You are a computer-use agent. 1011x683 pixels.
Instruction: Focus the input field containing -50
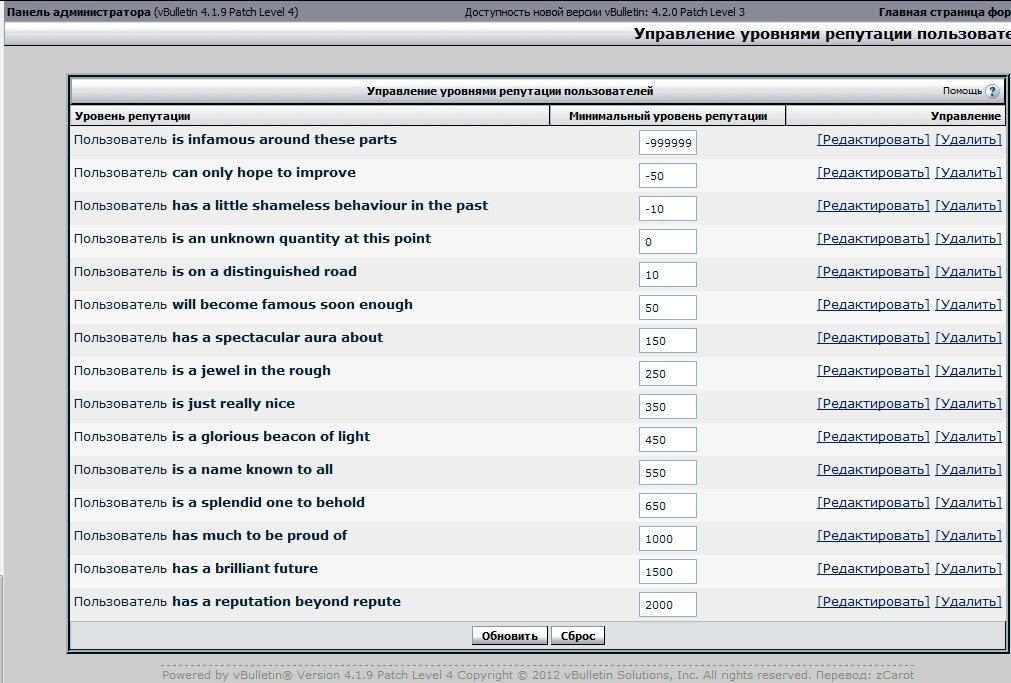tap(667, 176)
